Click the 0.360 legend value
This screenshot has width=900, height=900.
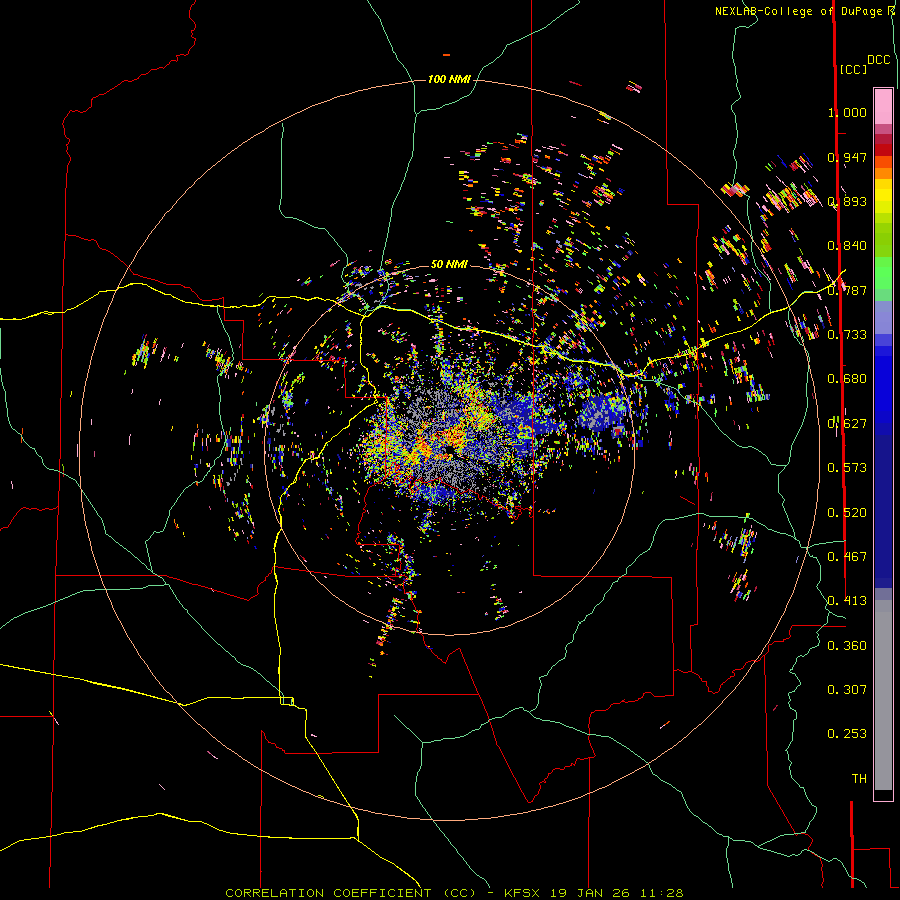click(847, 646)
